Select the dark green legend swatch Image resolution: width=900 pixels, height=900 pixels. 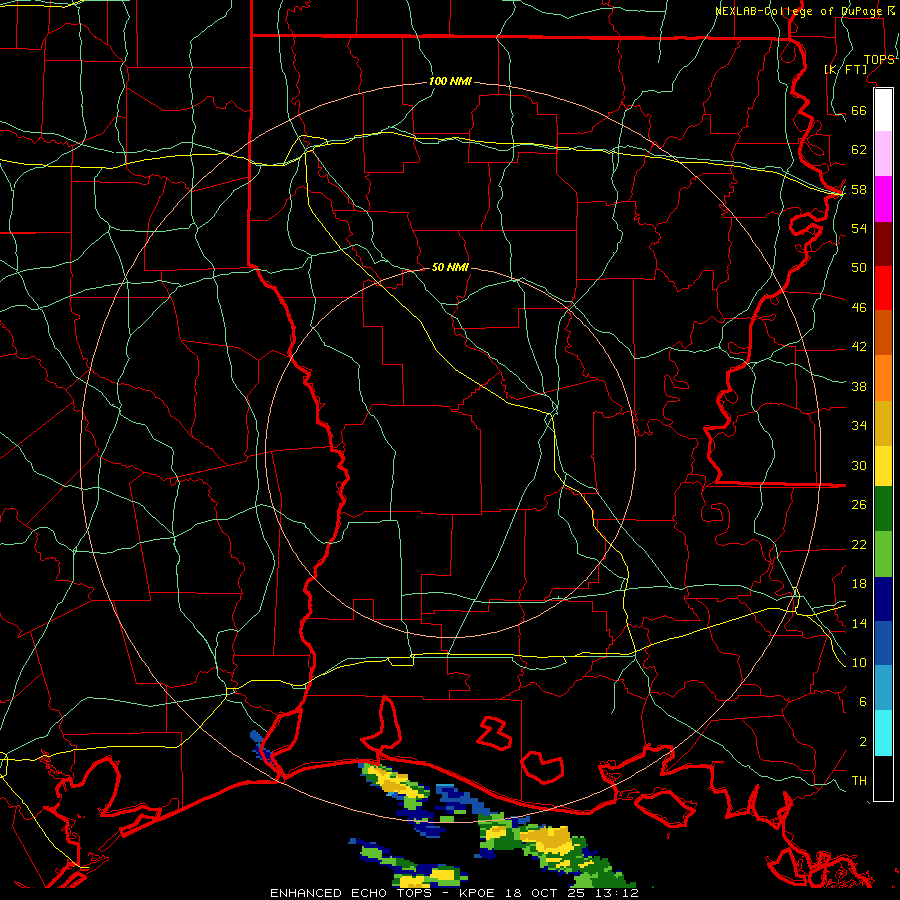pos(883,509)
